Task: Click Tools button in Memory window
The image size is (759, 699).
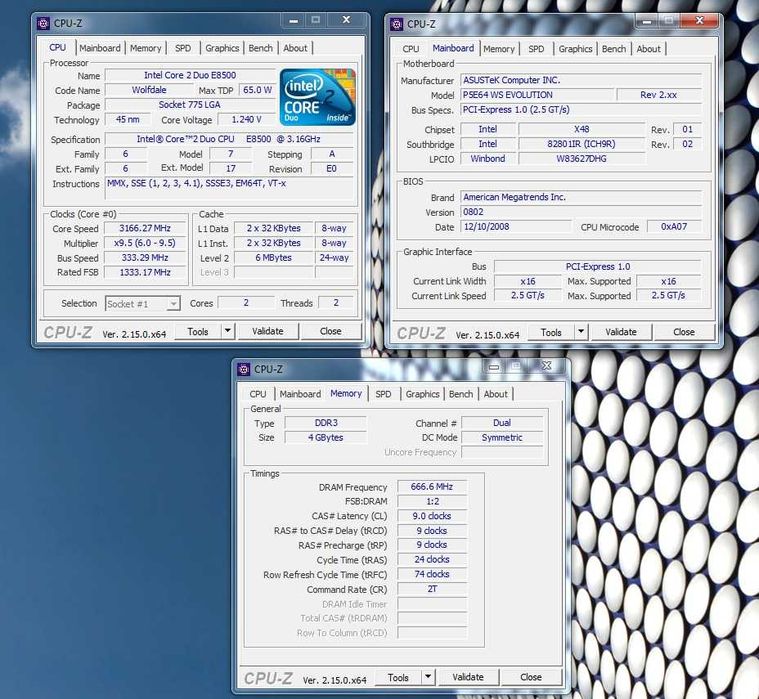Action: 398,678
